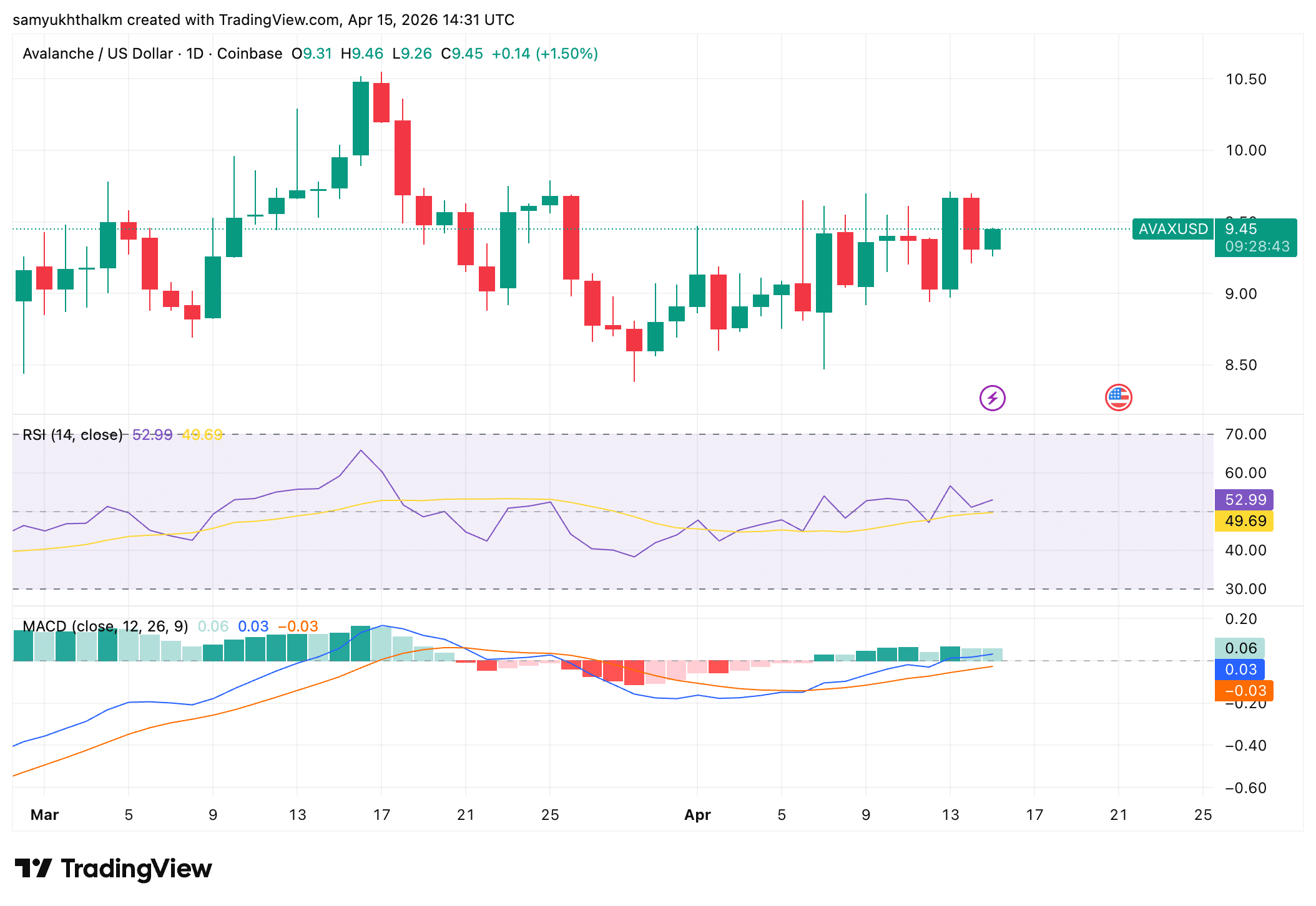Click the AVAXUSD price label tag

tap(1172, 229)
